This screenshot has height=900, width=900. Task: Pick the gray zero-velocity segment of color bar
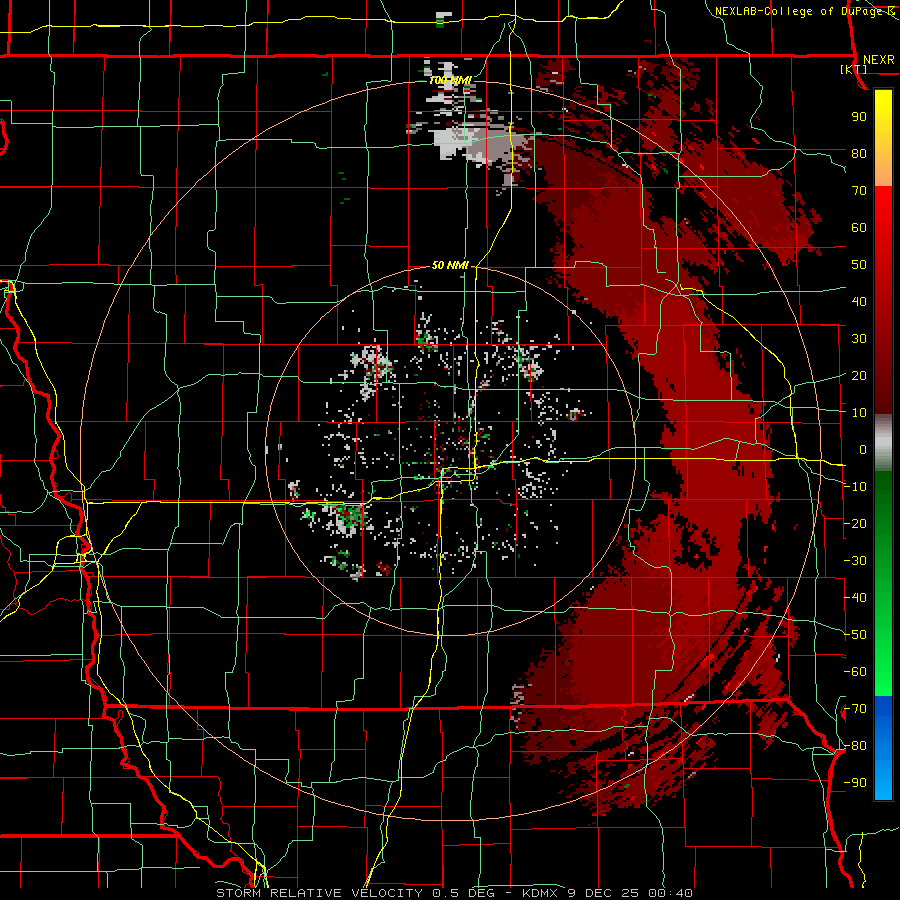click(x=883, y=443)
